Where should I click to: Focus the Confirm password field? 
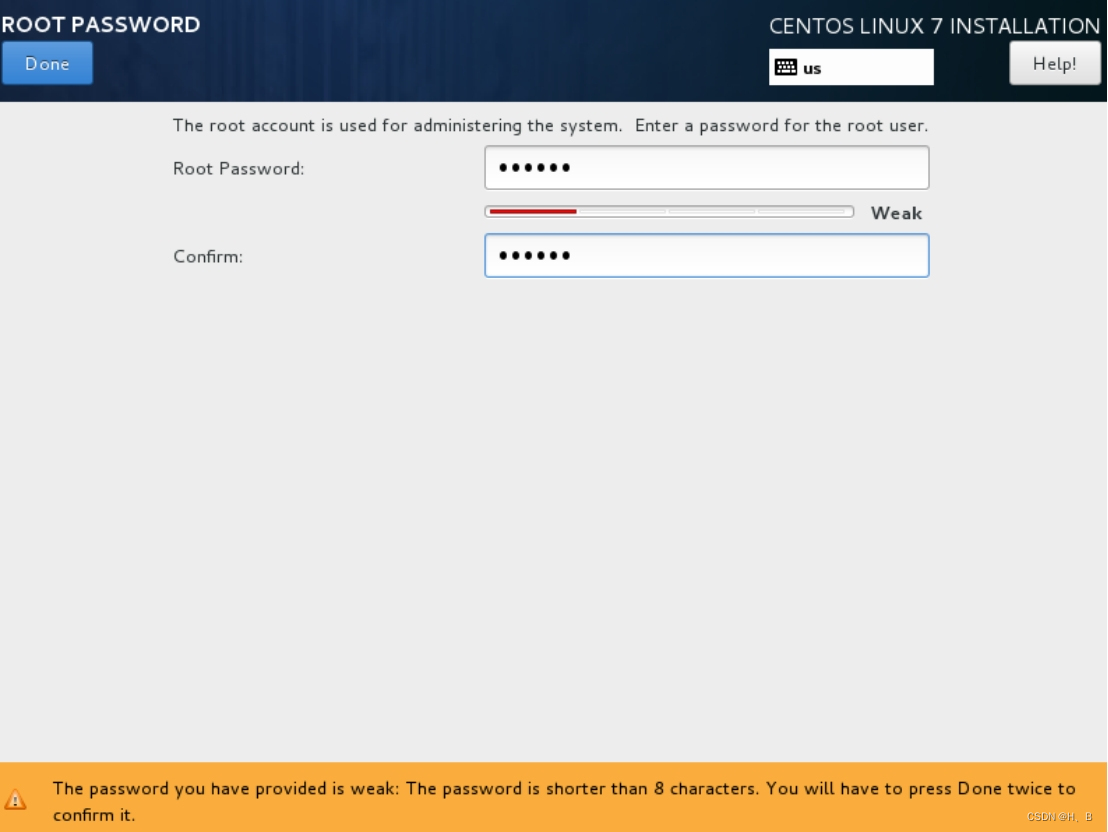click(x=707, y=256)
